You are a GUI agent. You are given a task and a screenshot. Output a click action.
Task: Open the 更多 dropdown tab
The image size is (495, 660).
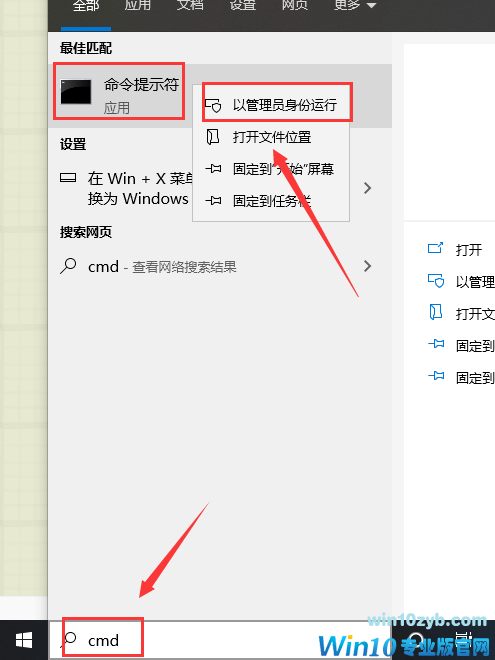[354, 5]
